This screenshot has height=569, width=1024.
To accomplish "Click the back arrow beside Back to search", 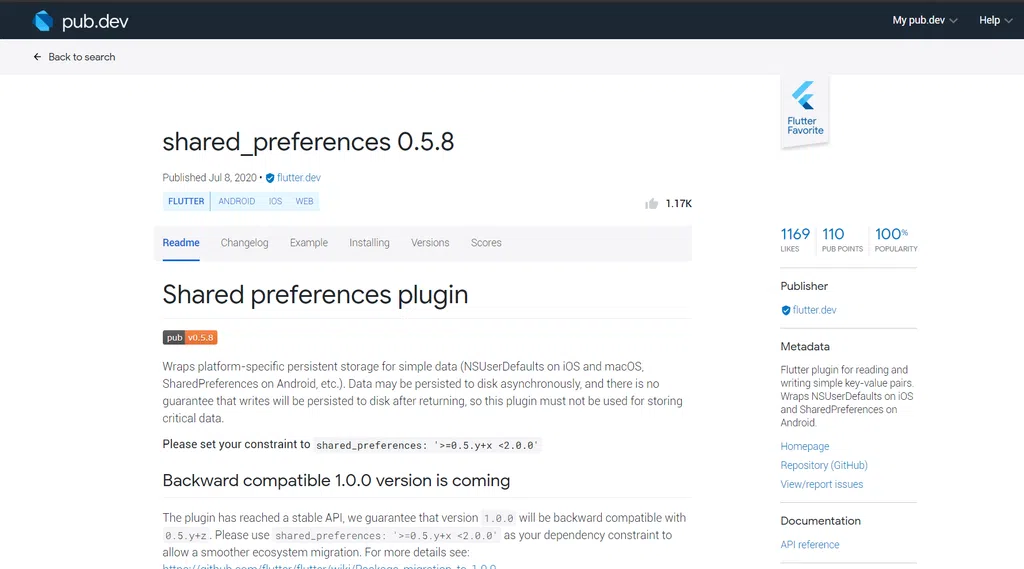I will tap(37, 57).
